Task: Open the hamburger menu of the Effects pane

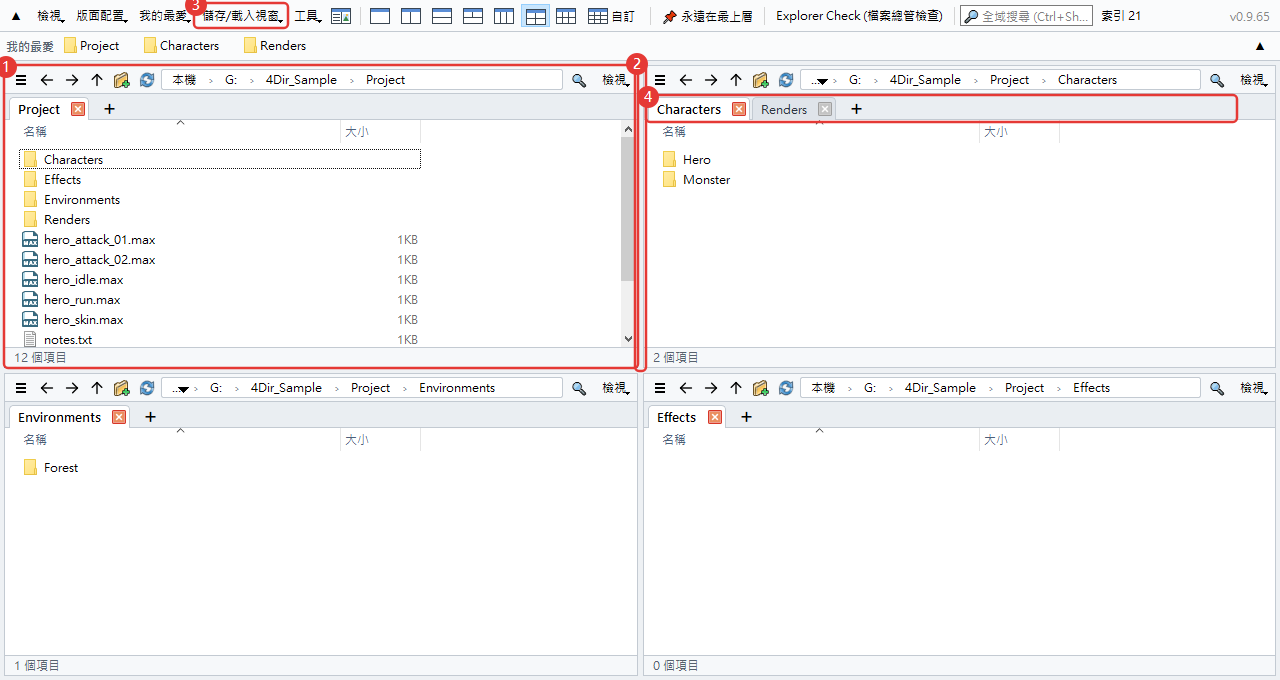Action: pyautogui.click(x=660, y=388)
